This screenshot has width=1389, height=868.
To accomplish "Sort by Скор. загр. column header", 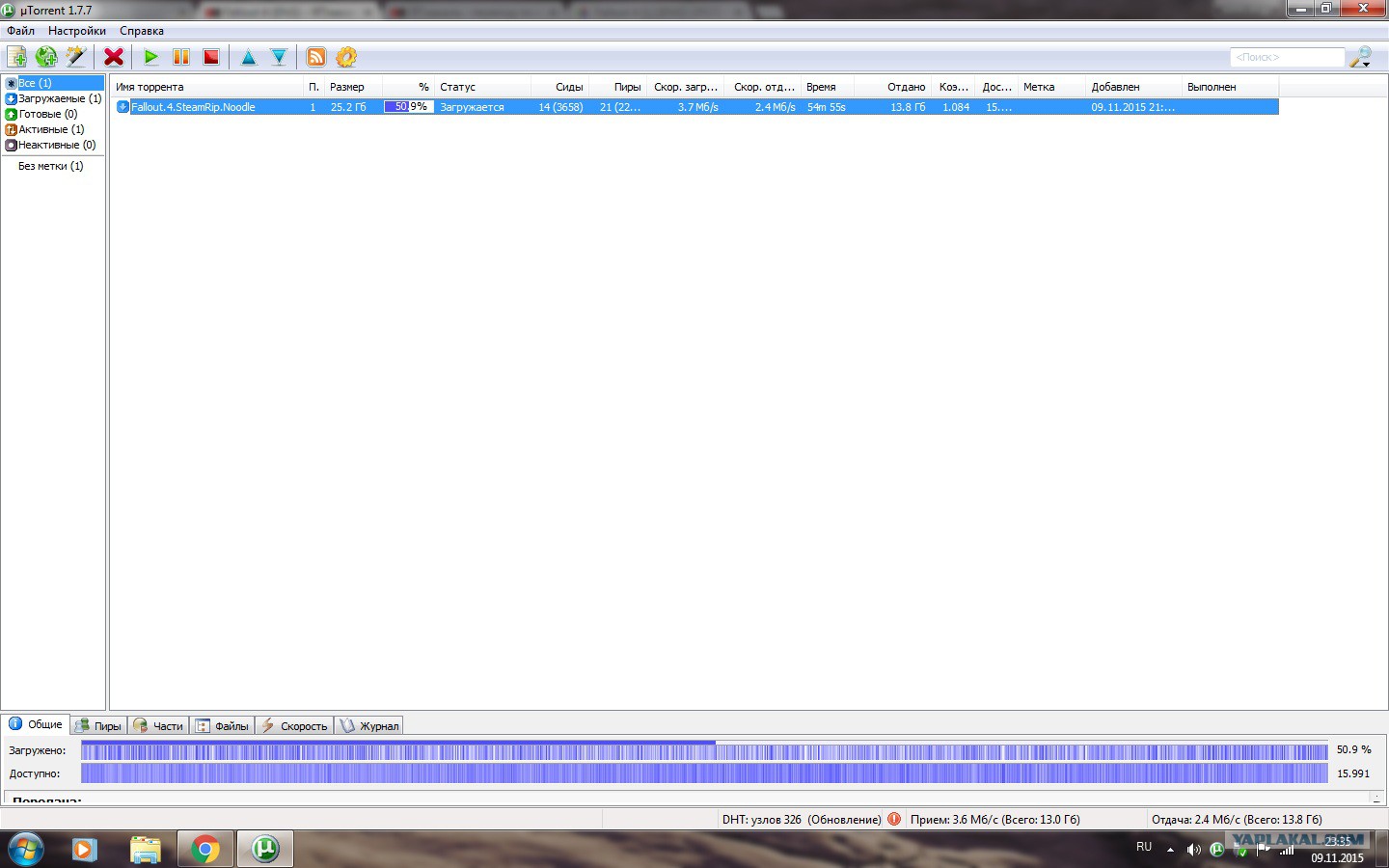I will pyautogui.click(x=686, y=87).
